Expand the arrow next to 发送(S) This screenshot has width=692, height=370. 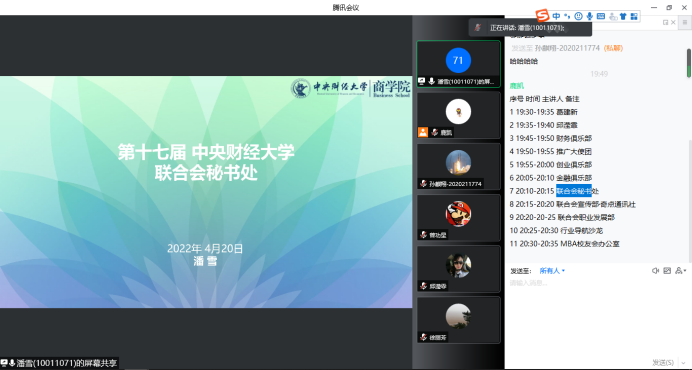[684, 363]
